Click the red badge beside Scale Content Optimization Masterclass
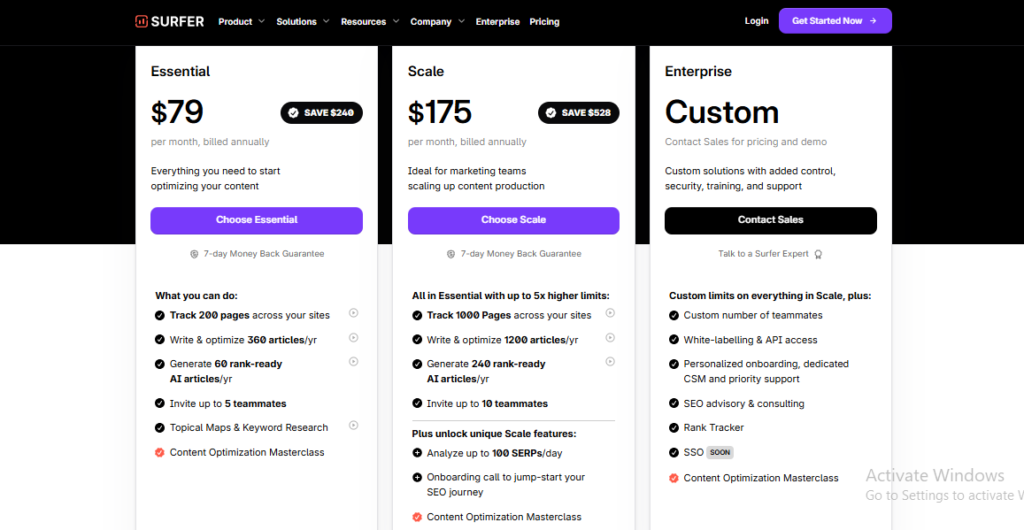 click(x=417, y=517)
